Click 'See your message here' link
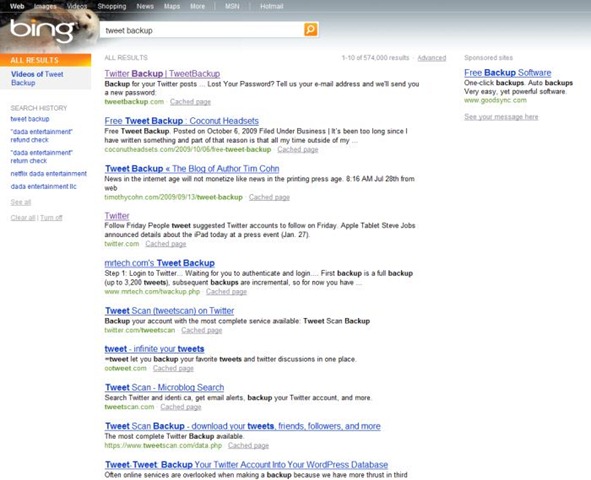Viewport: 591px width, 480px height. (x=501, y=116)
